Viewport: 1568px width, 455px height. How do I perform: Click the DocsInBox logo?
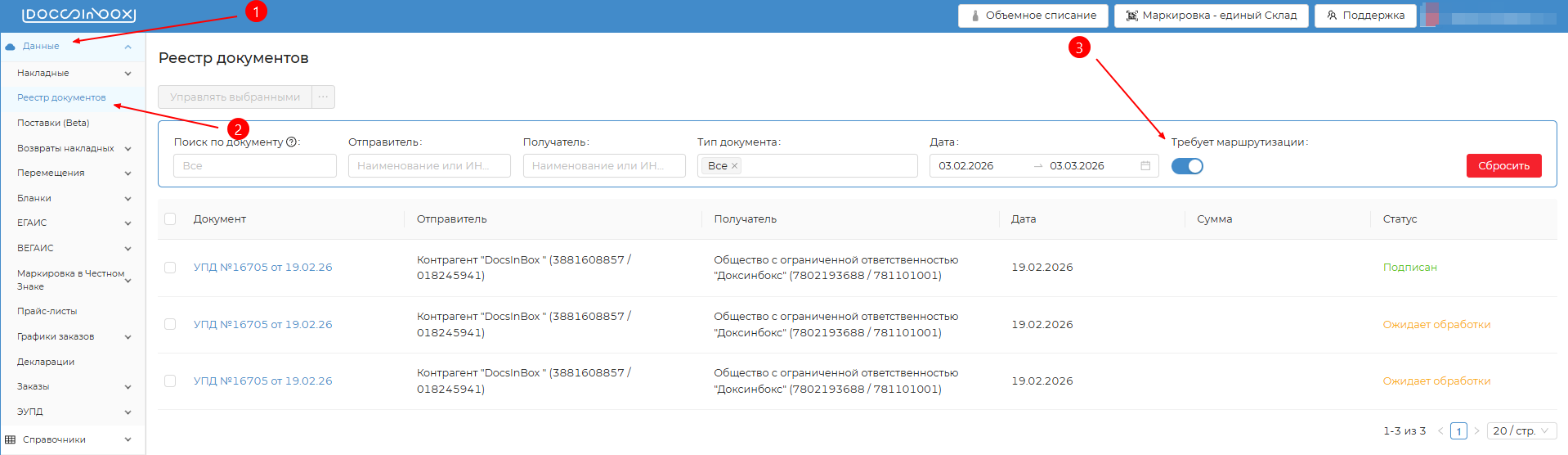pos(78,15)
